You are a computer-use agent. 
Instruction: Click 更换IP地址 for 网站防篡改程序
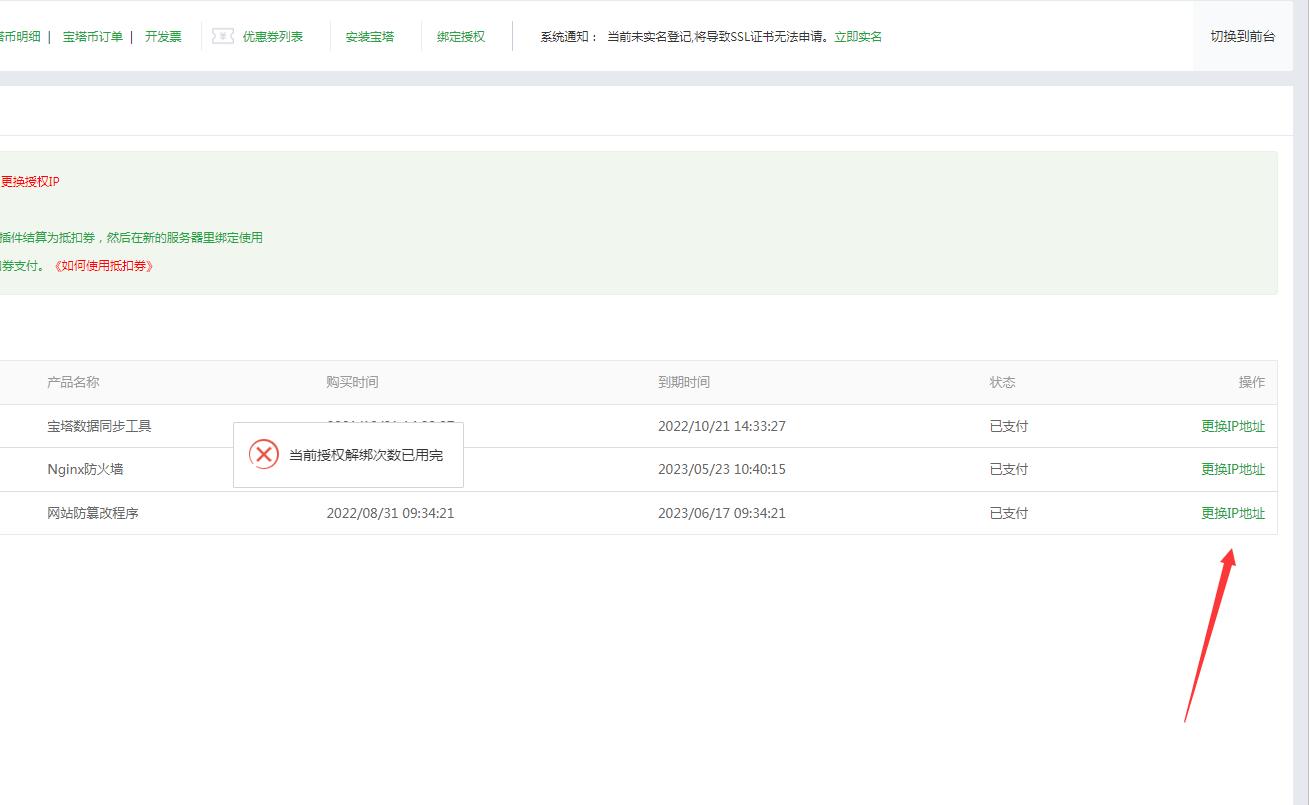(x=1233, y=513)
